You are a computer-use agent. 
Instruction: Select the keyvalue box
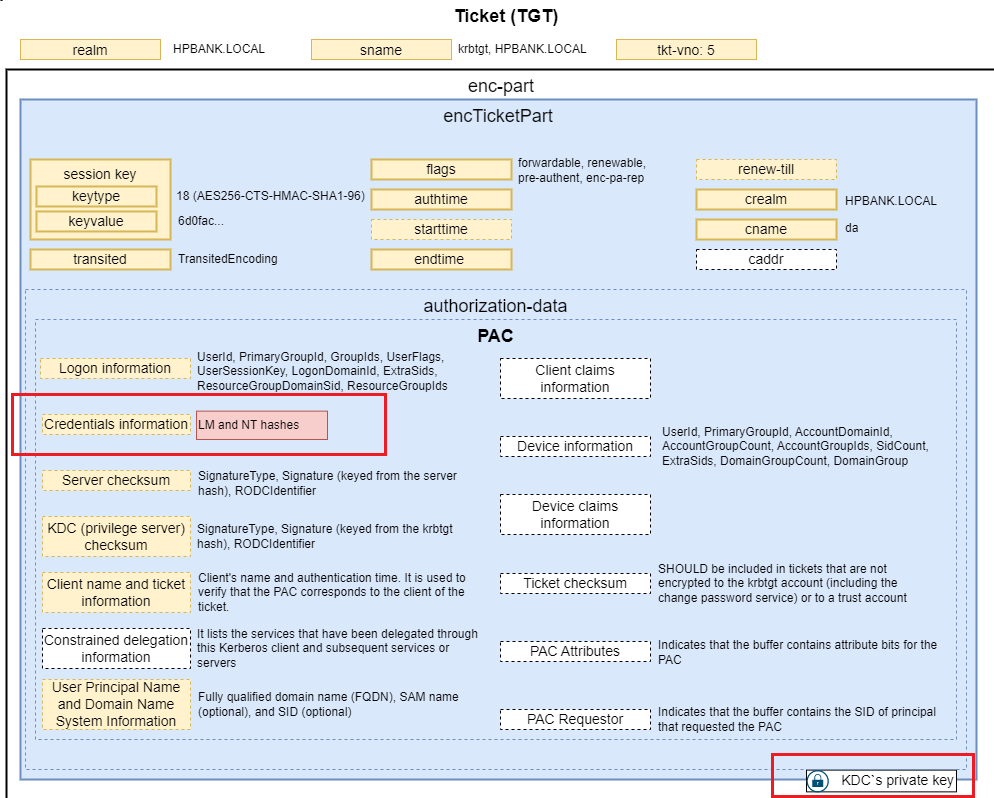click(96, 221)
